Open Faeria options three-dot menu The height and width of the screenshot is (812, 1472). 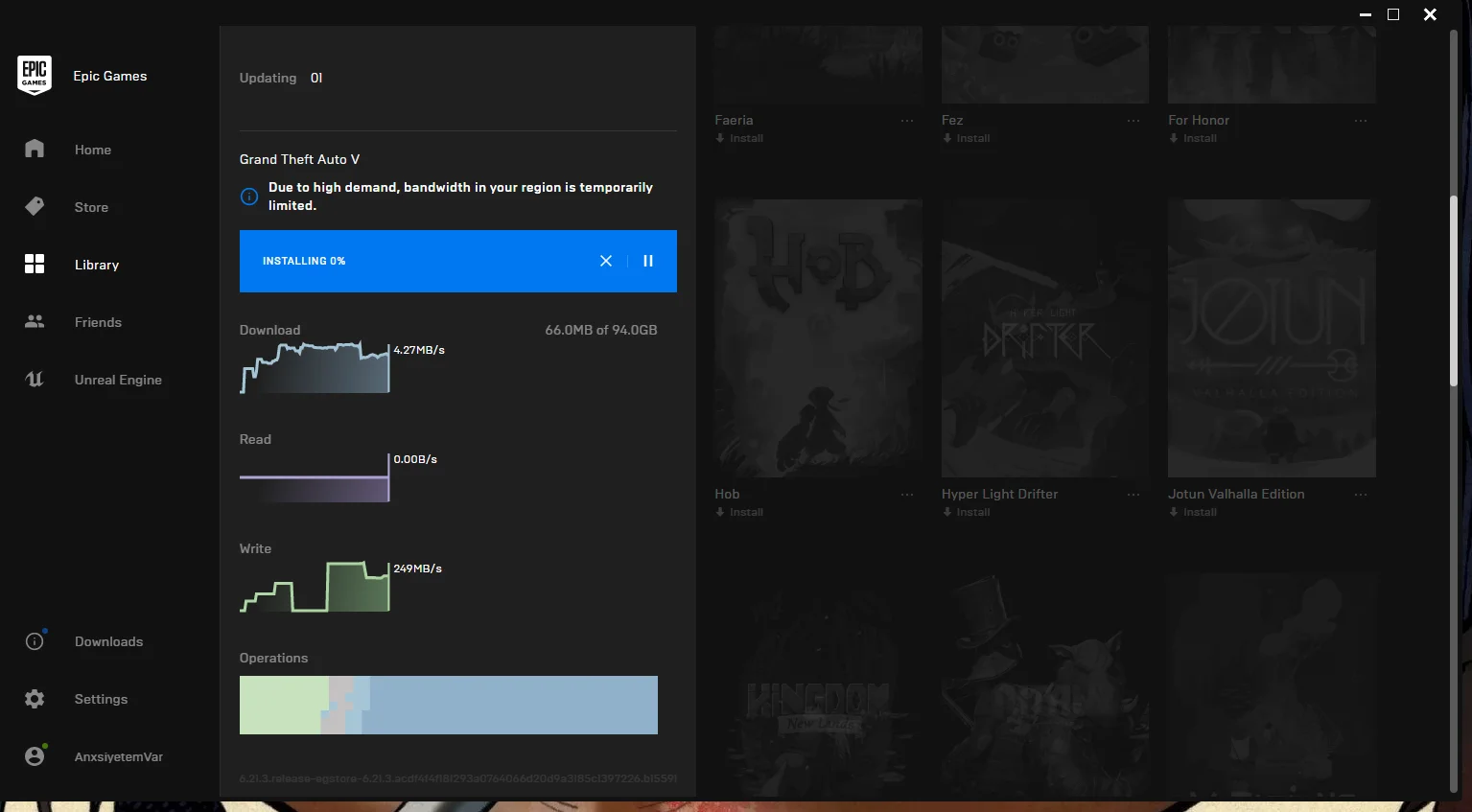click(x=907, y=121)
